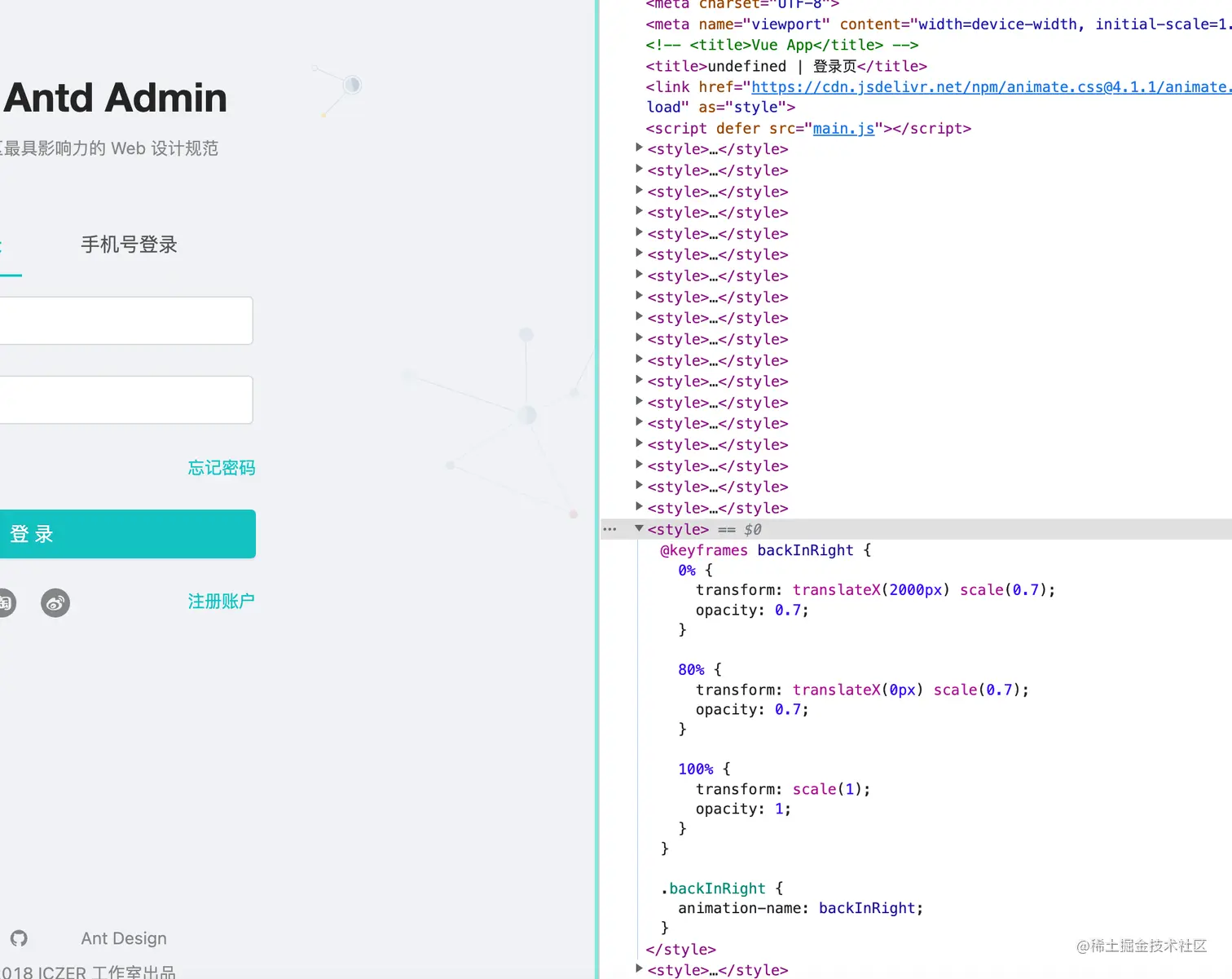Click the Antd Admin heading

115,98
